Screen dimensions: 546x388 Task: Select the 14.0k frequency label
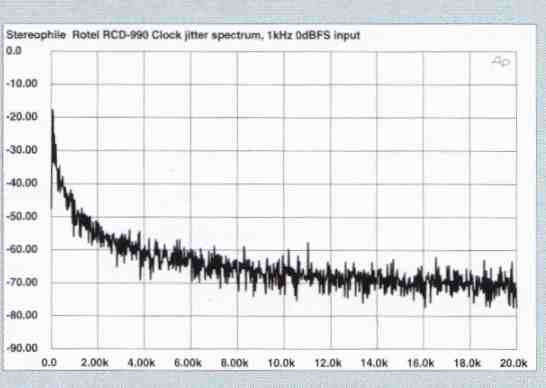[x=374, y=363]
